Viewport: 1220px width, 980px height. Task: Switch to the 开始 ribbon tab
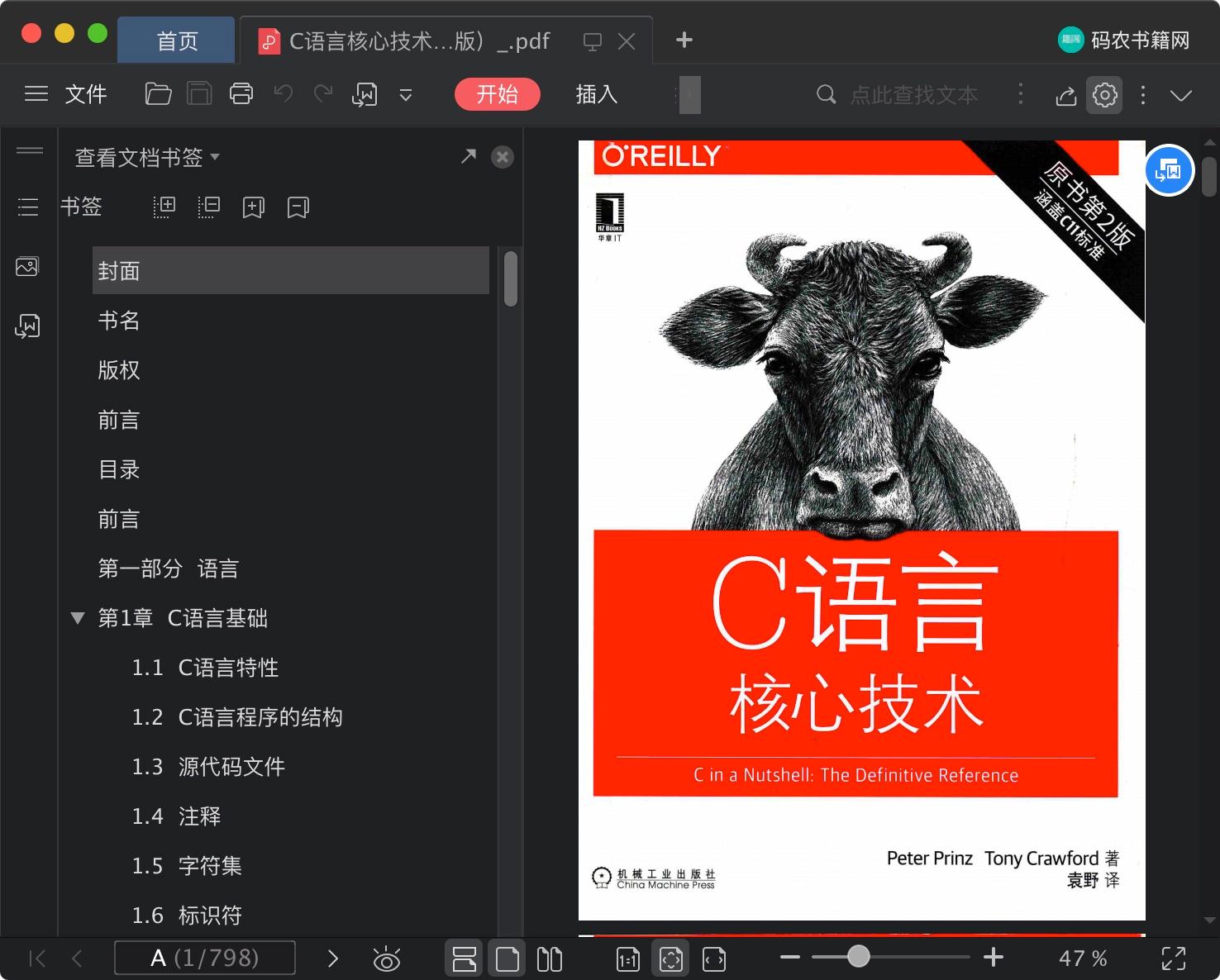[x=498, y=94]
